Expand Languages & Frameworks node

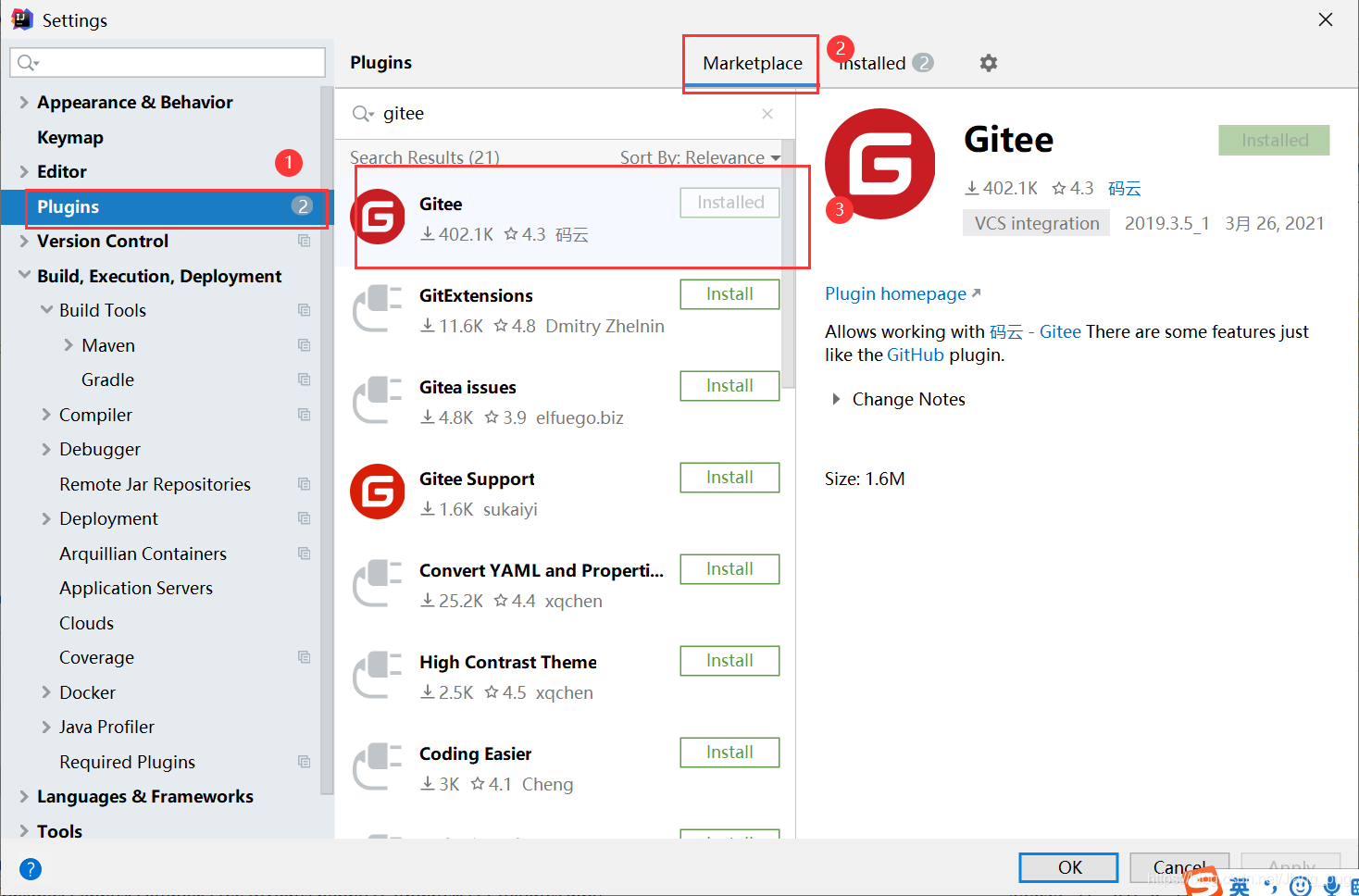tap(24, 796)
